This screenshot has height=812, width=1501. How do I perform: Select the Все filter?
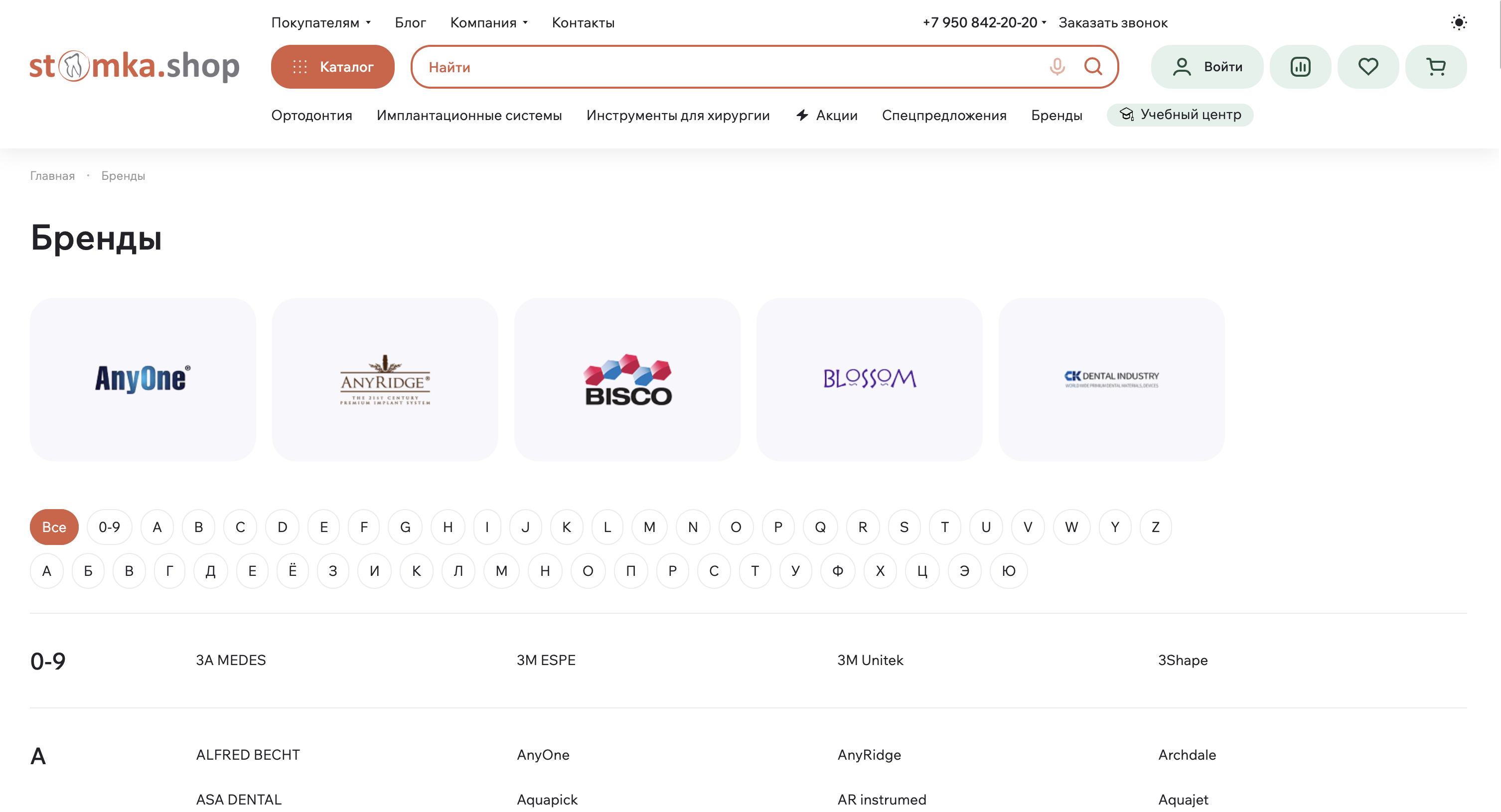(x=54, y=527)
